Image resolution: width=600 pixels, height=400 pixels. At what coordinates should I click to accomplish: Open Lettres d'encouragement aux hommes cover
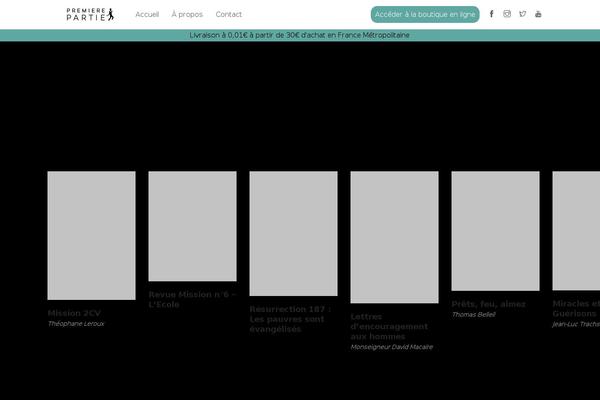click(x=395, y=237)
